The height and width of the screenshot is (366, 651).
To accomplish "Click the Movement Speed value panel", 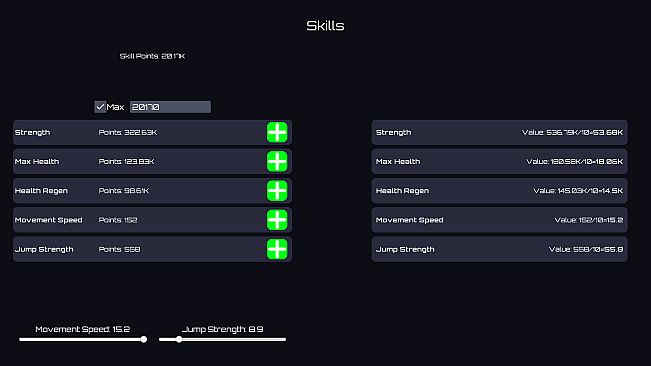I will [x=499, y=220].
